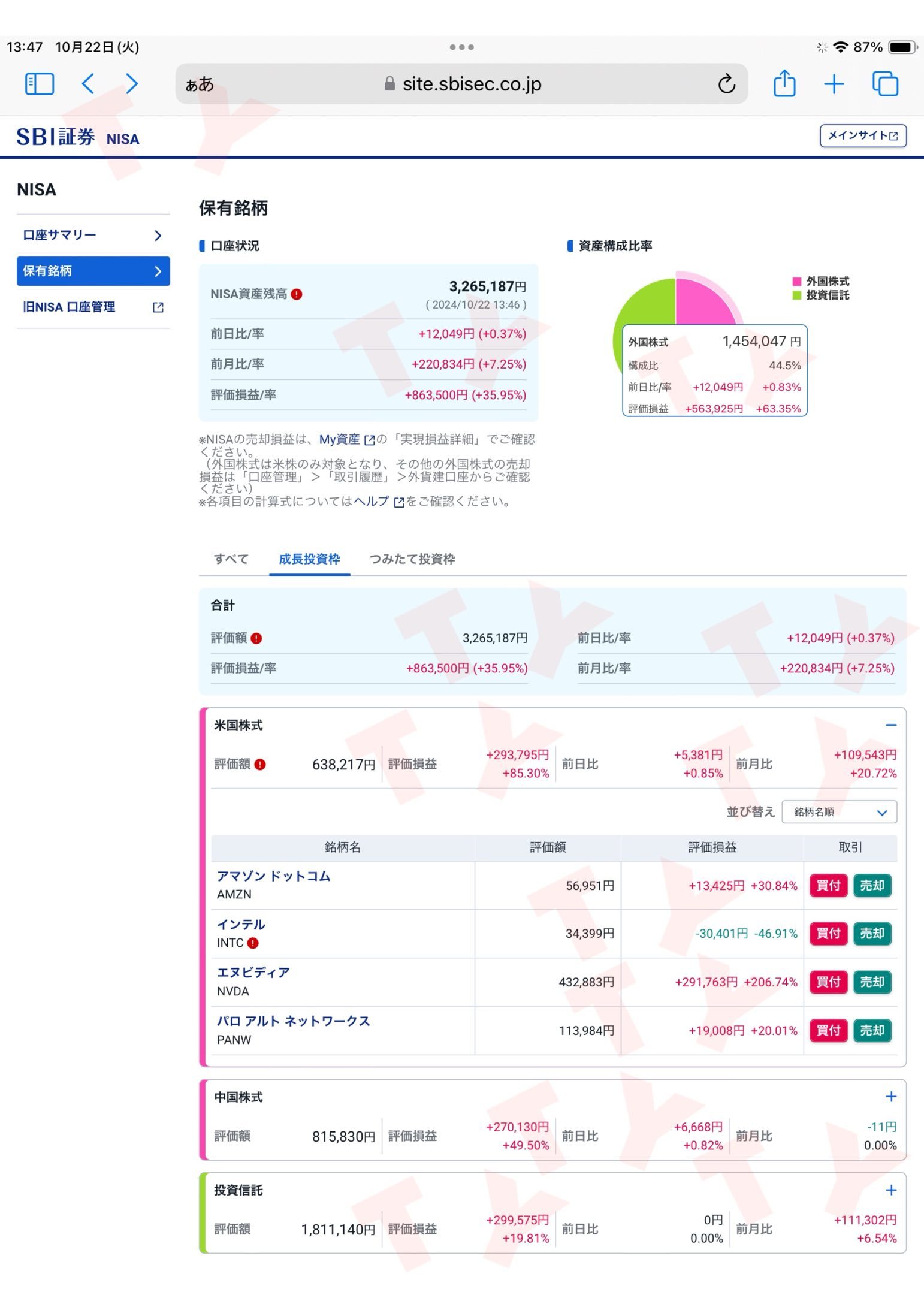This screenshot has height=1304, width=924.
Task: Click the 評価損益 column header in the stock table
Action: point(712,847)
